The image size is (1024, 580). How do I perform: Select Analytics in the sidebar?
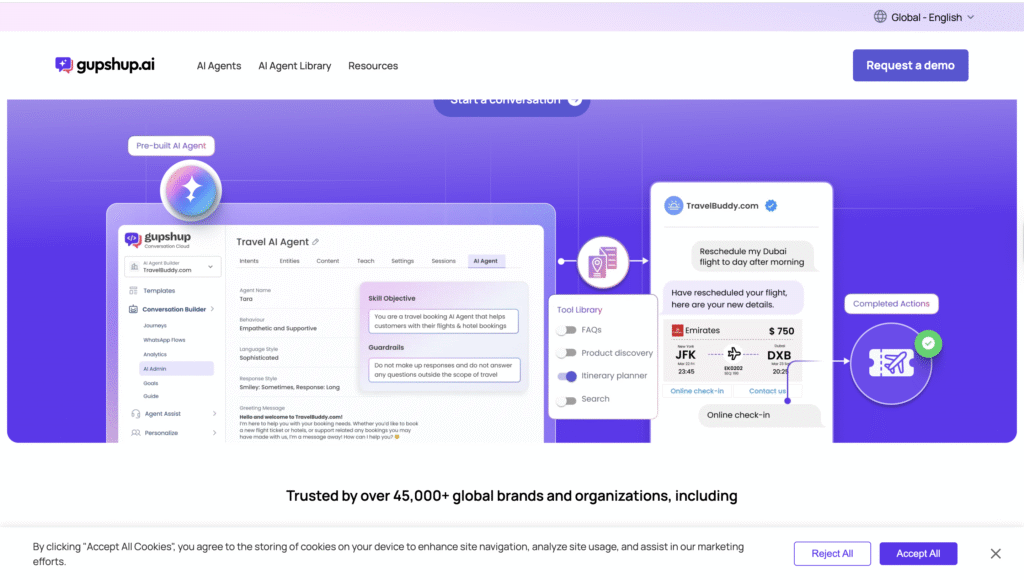point(155,354)
